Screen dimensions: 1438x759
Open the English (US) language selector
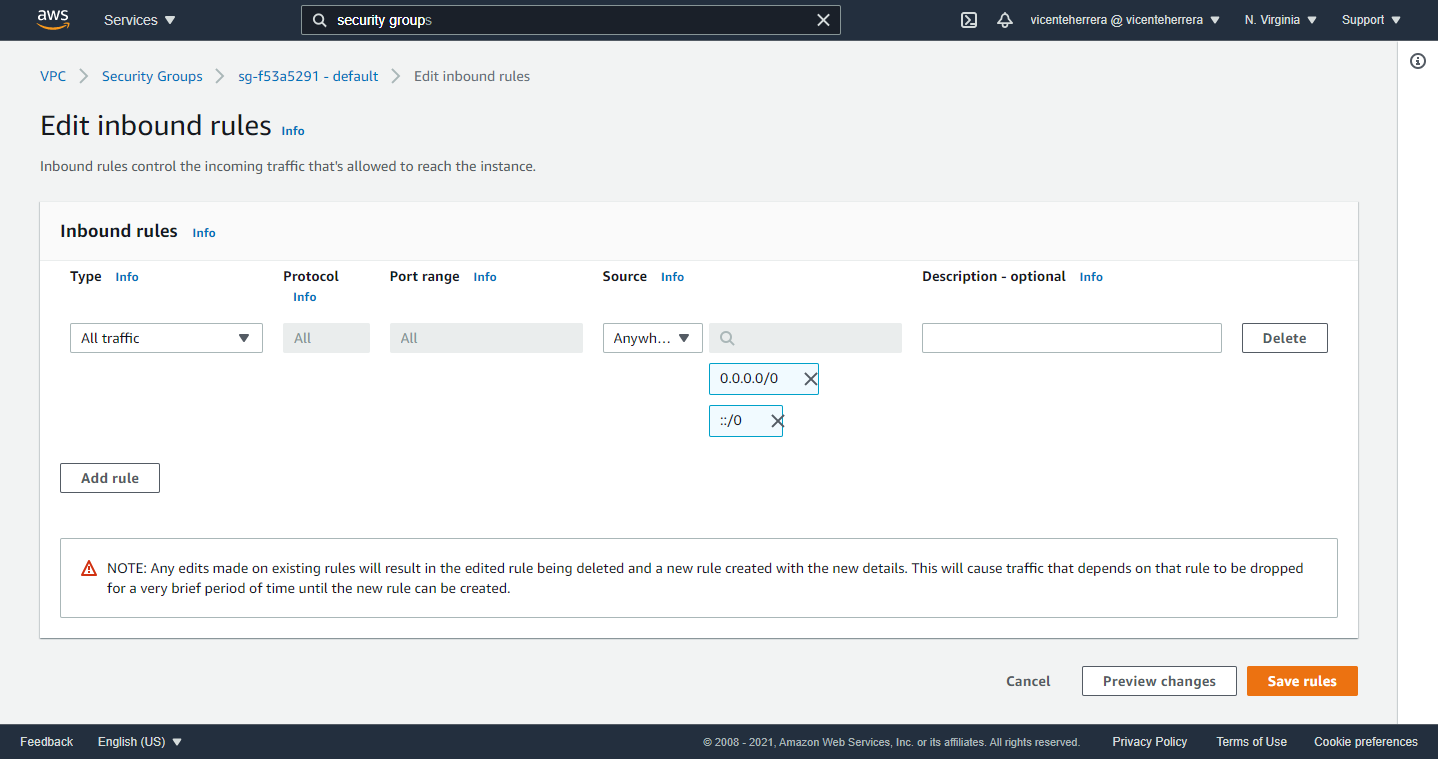tap(140, 742)
